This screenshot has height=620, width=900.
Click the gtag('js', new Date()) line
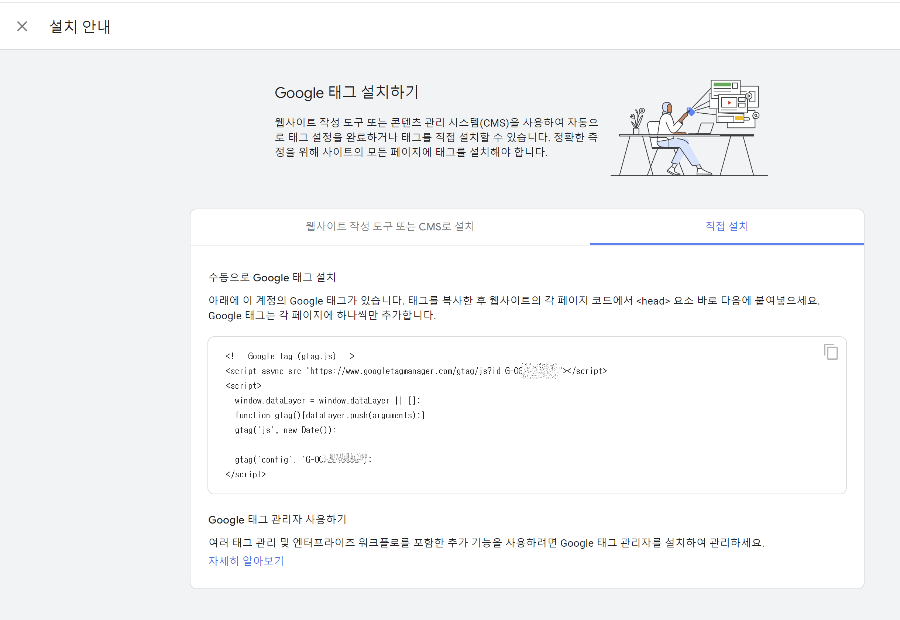tap(285, 430)
